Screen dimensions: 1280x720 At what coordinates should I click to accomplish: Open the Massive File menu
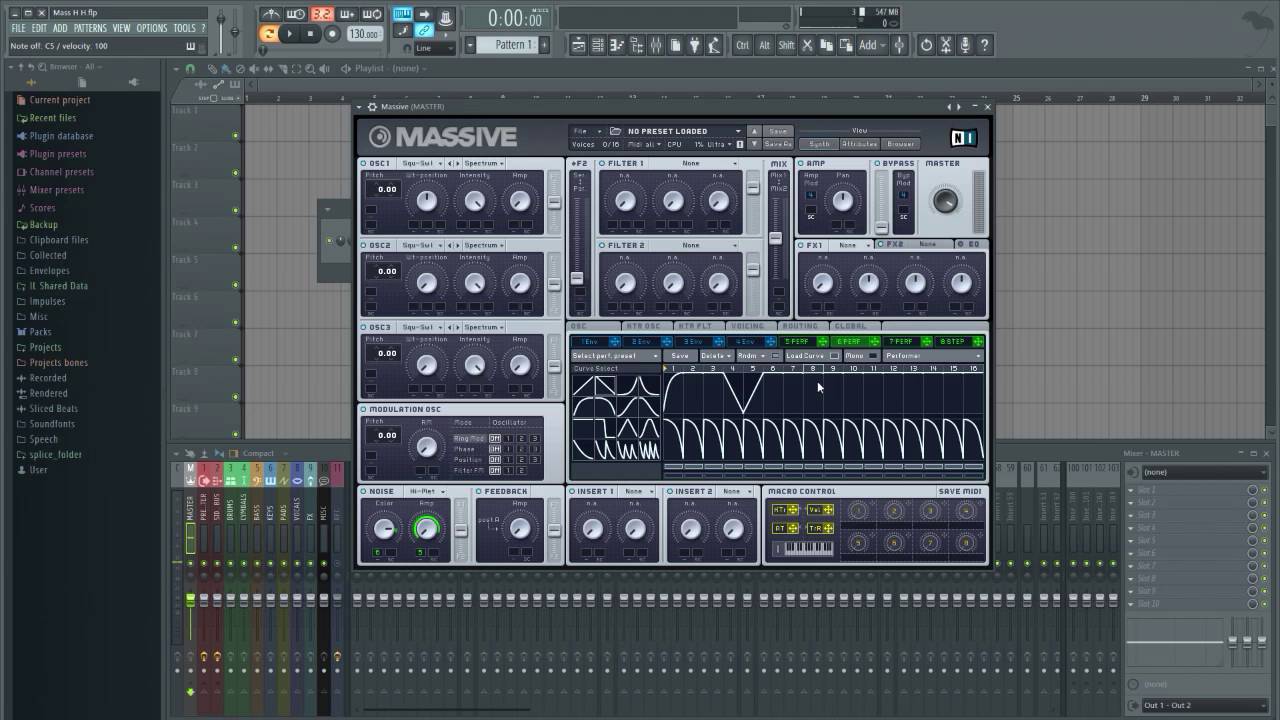(587, 131)
